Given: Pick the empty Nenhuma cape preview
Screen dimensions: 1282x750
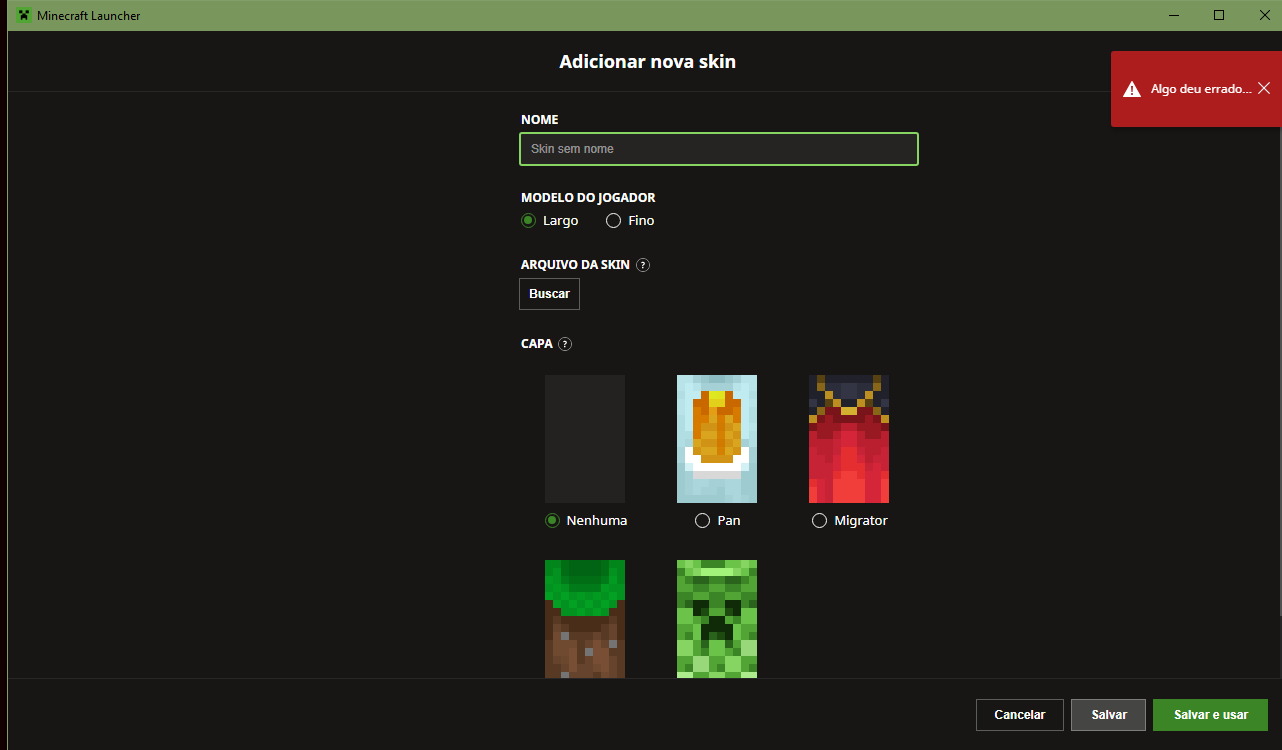Looking at the screenshot, I should click(585, 439).
